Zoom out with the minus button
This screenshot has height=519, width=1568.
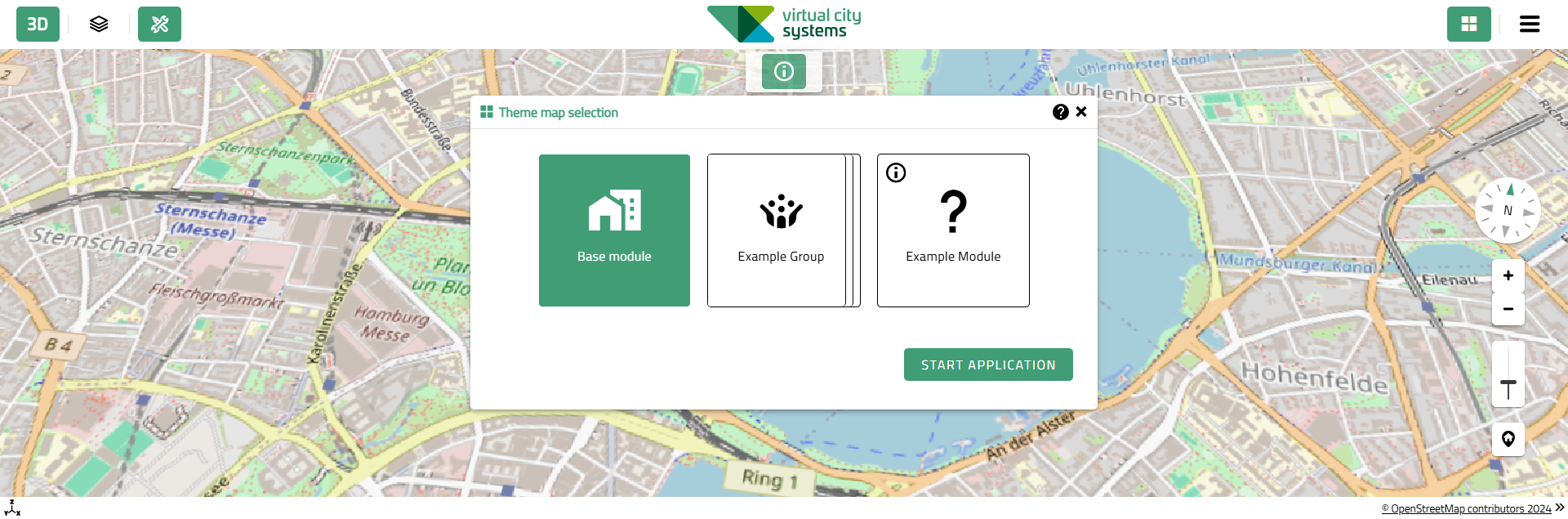1508,309
